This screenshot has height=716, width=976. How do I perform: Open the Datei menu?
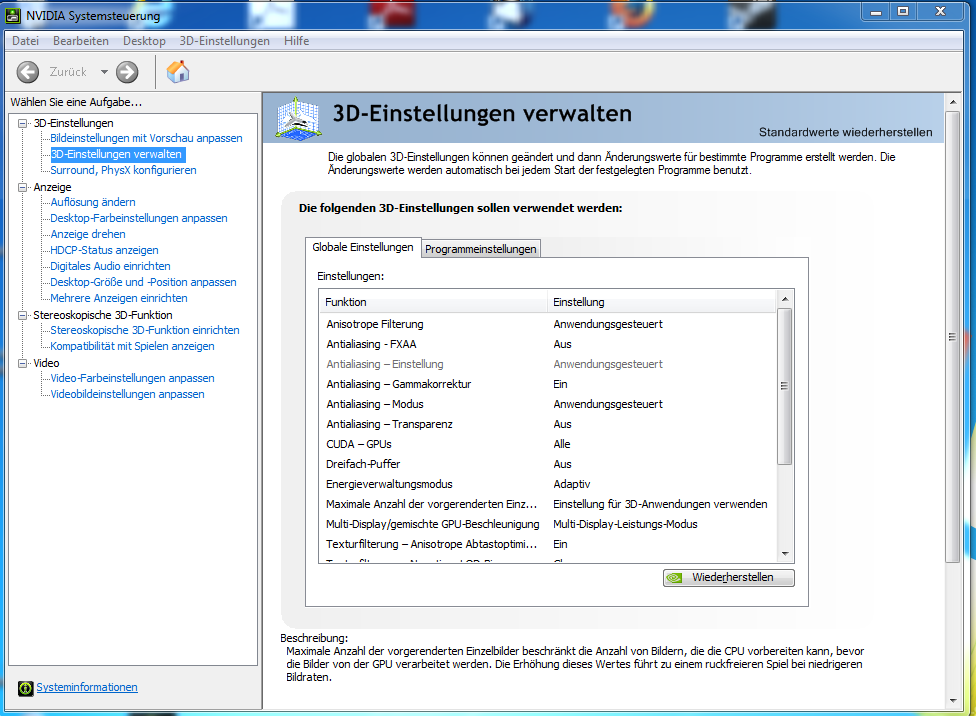(26, 41)
